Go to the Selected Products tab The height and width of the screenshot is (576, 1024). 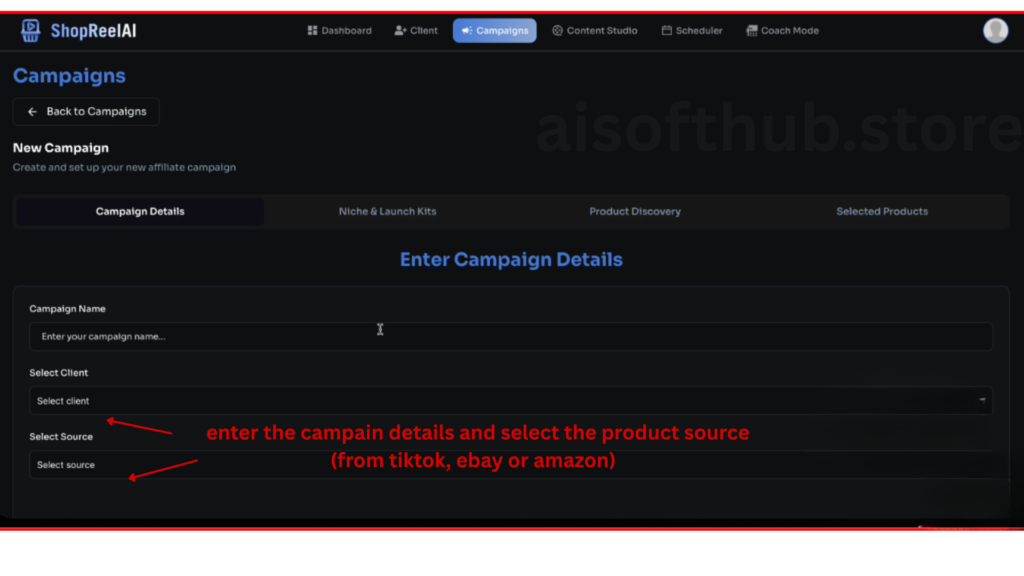click(x=882, y=212)
